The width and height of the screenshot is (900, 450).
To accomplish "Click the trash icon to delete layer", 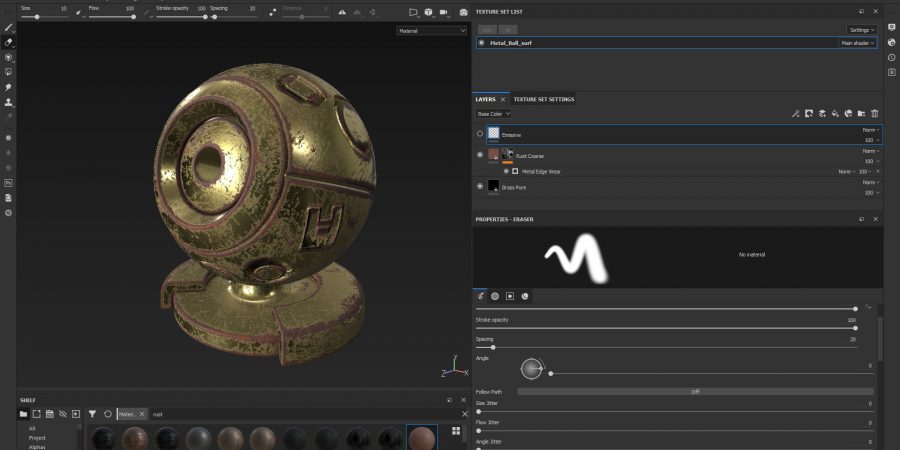I will (x=874, y=114).
